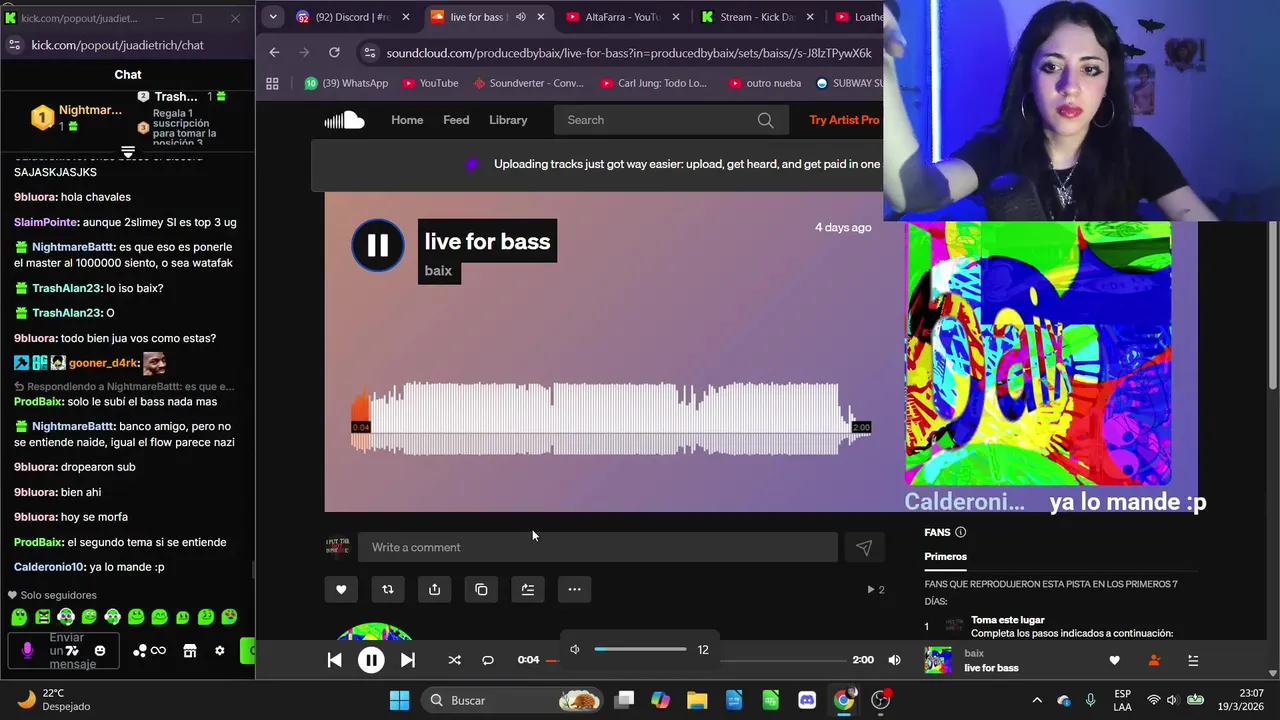Send the comment with the arrow button
This screenshot has height=720, width=1280.
click(x=864, y=547)
